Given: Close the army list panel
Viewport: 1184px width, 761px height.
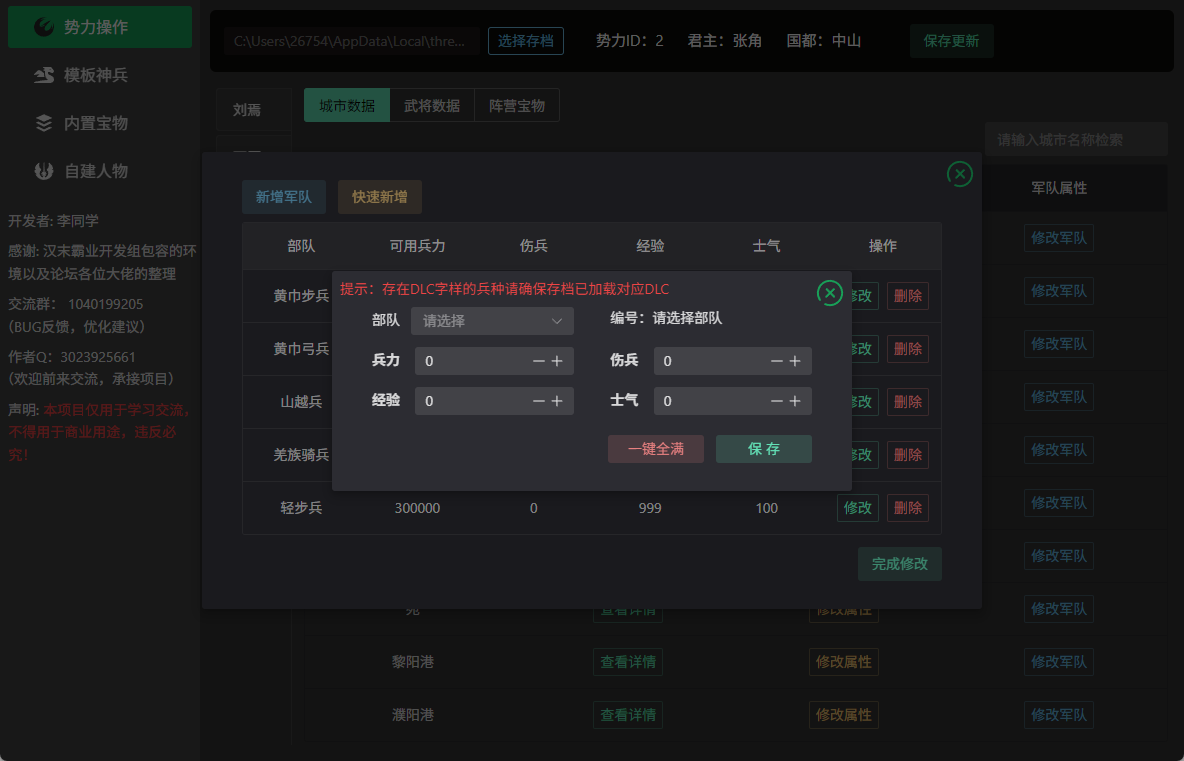Looking at the screenshot, I should tap(960, 174).
